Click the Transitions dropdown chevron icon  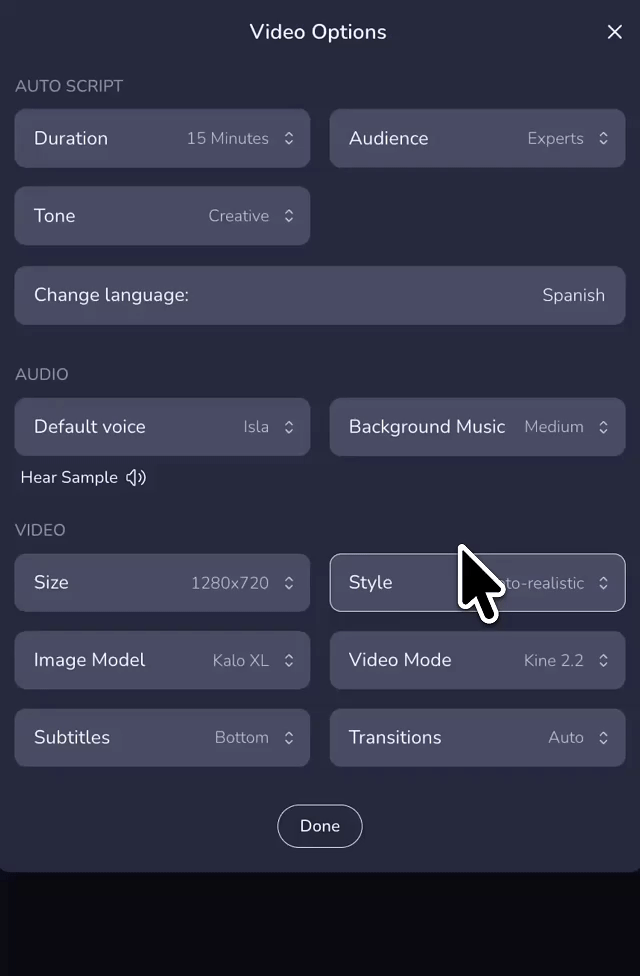(x=605, y=738)
